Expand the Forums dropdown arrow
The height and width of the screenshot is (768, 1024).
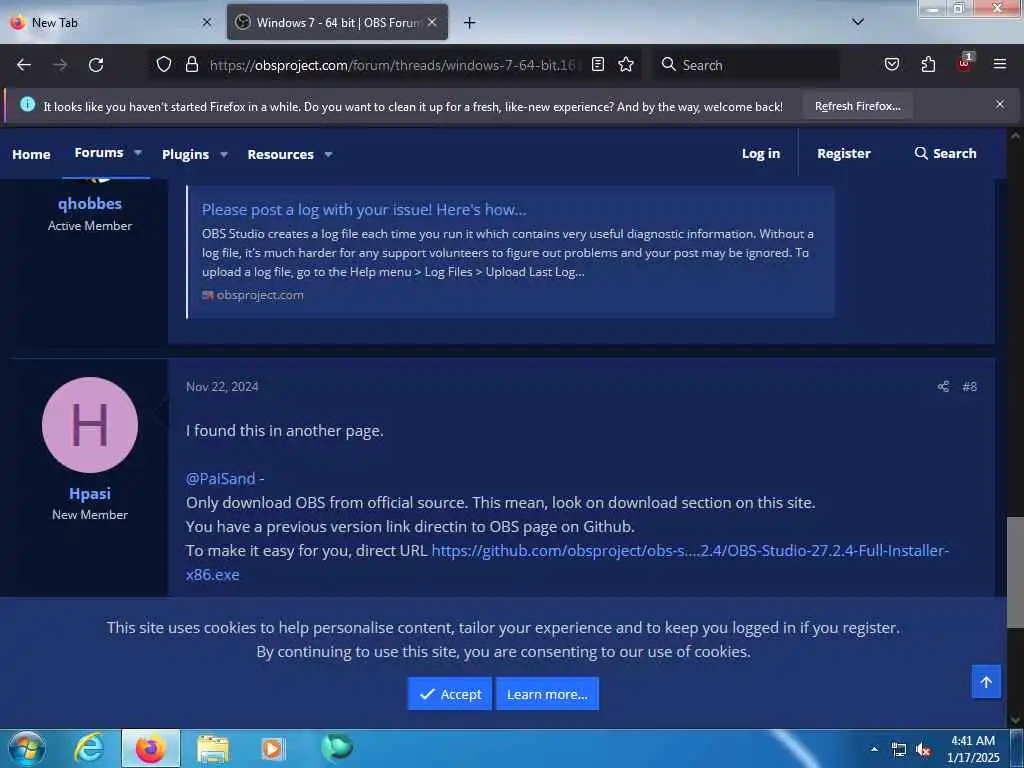(x=138, y=153)
